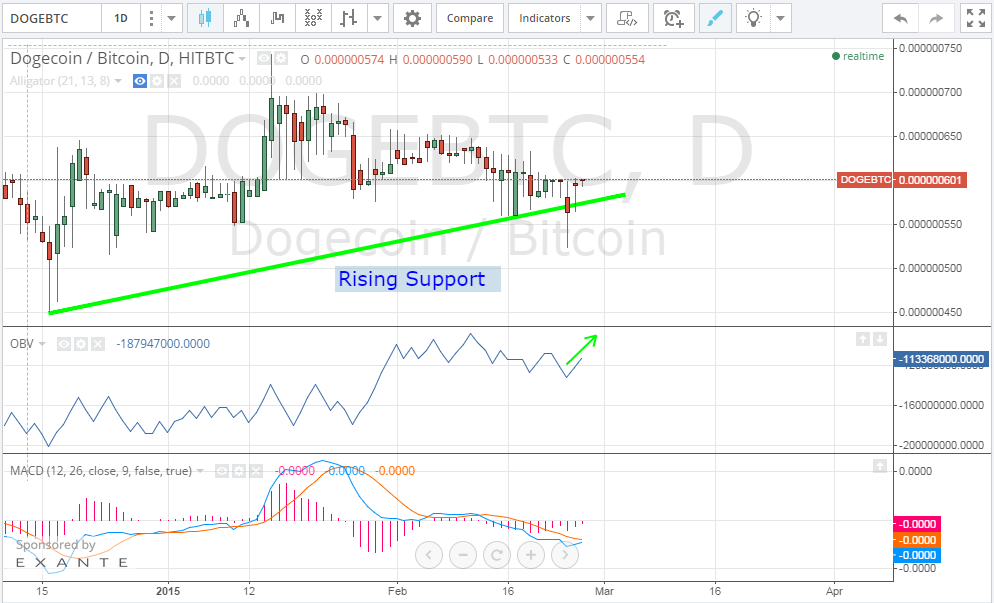Click OBV reading -187947000.0000
994x603 pixels.
163,344
